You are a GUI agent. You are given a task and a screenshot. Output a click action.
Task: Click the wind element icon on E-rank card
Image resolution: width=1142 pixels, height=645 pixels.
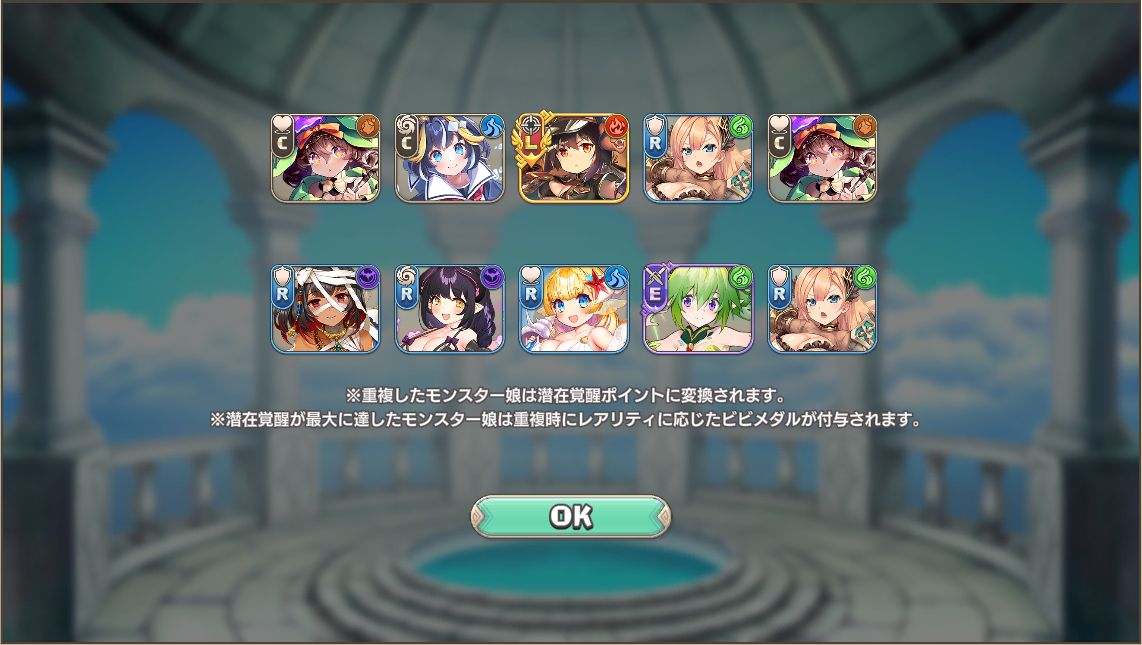coord(741,277)
